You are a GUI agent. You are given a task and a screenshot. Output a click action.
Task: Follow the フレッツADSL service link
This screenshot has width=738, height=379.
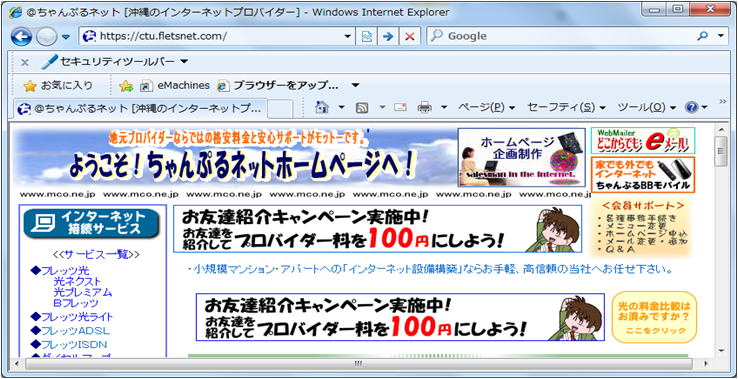pos(70,330)
